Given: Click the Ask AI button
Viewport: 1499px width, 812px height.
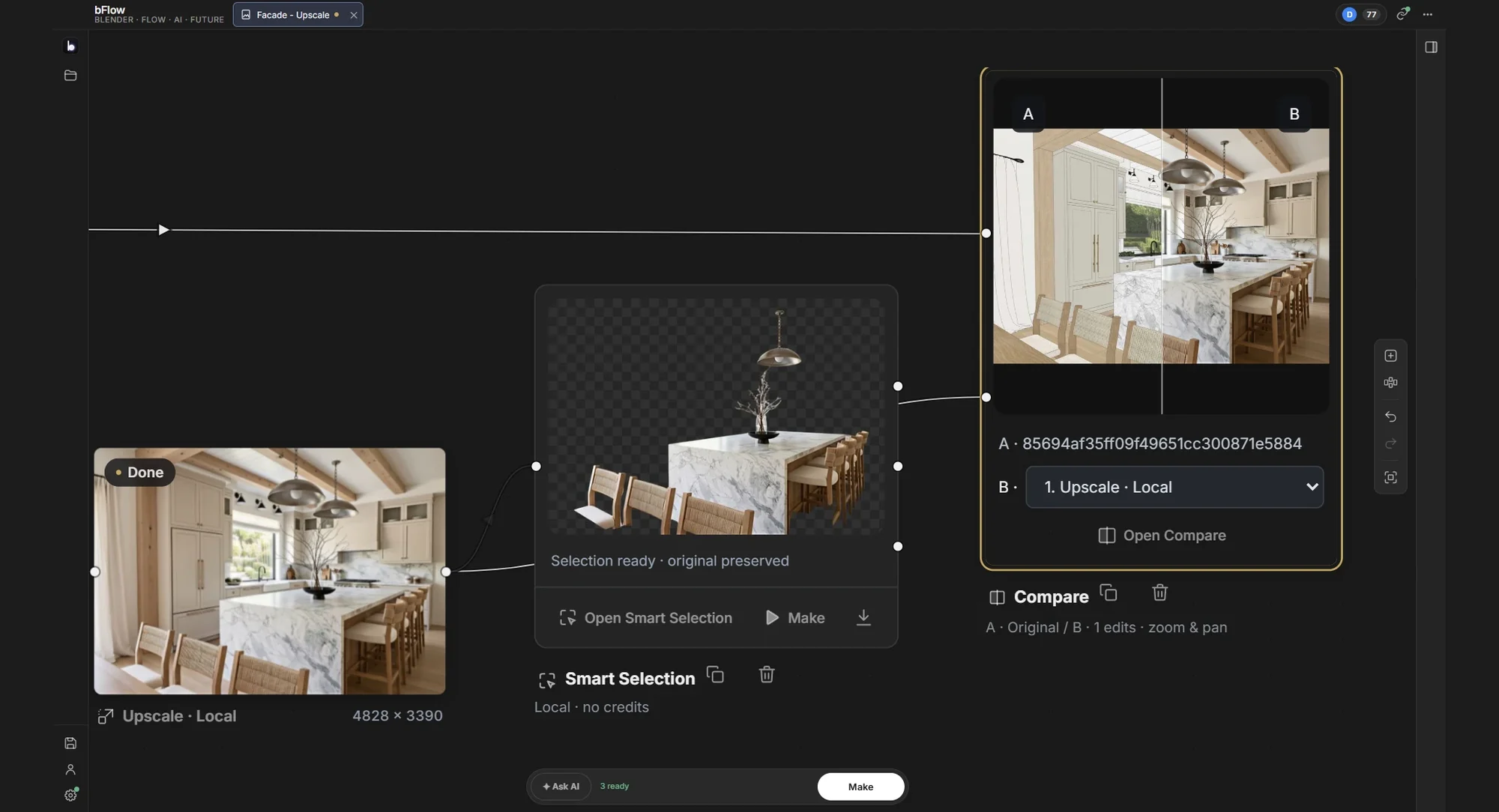Looking at the screenshot, I should tap(561, 787).
